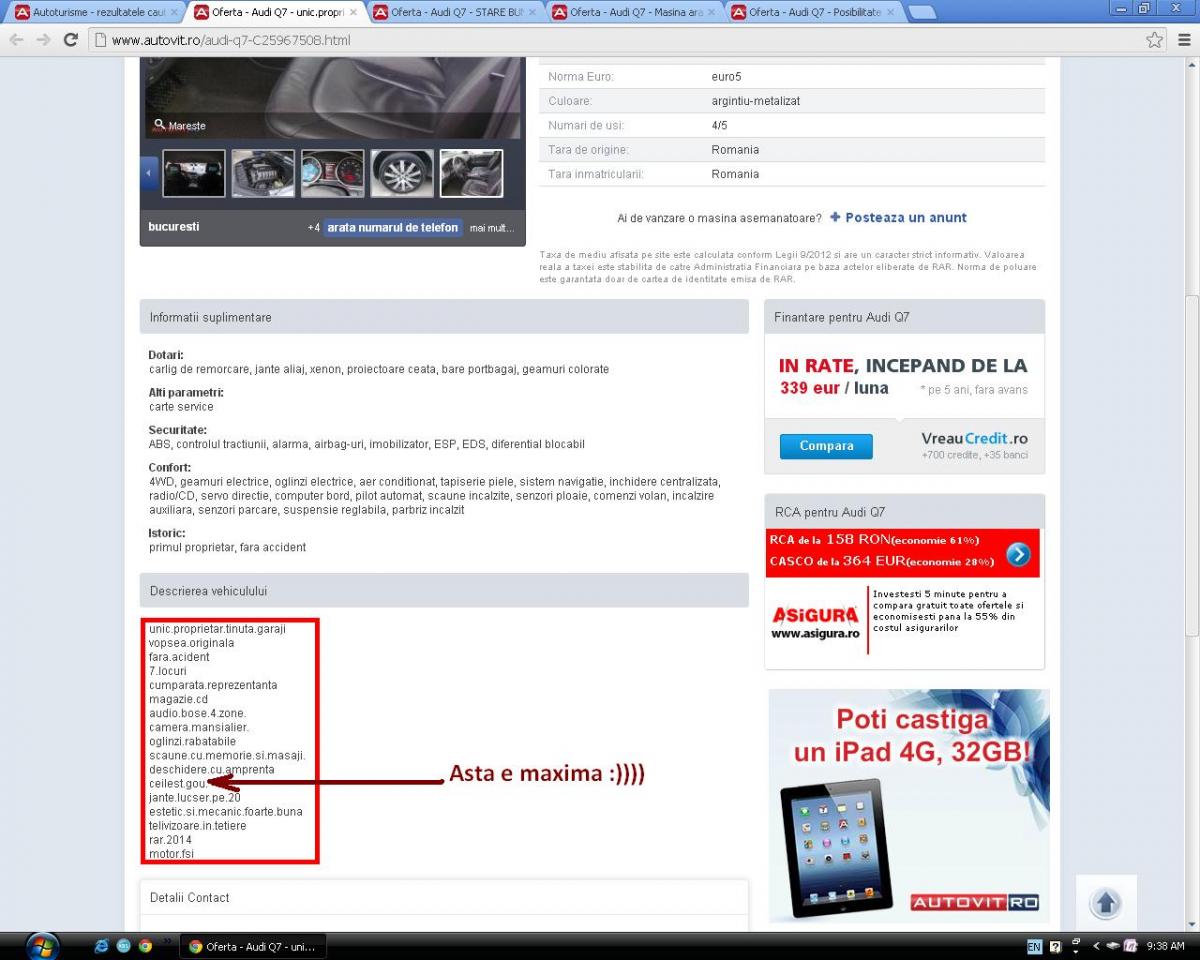Open a new browser tab
The image size is (1200, 960).
click(x=921, y=13)
